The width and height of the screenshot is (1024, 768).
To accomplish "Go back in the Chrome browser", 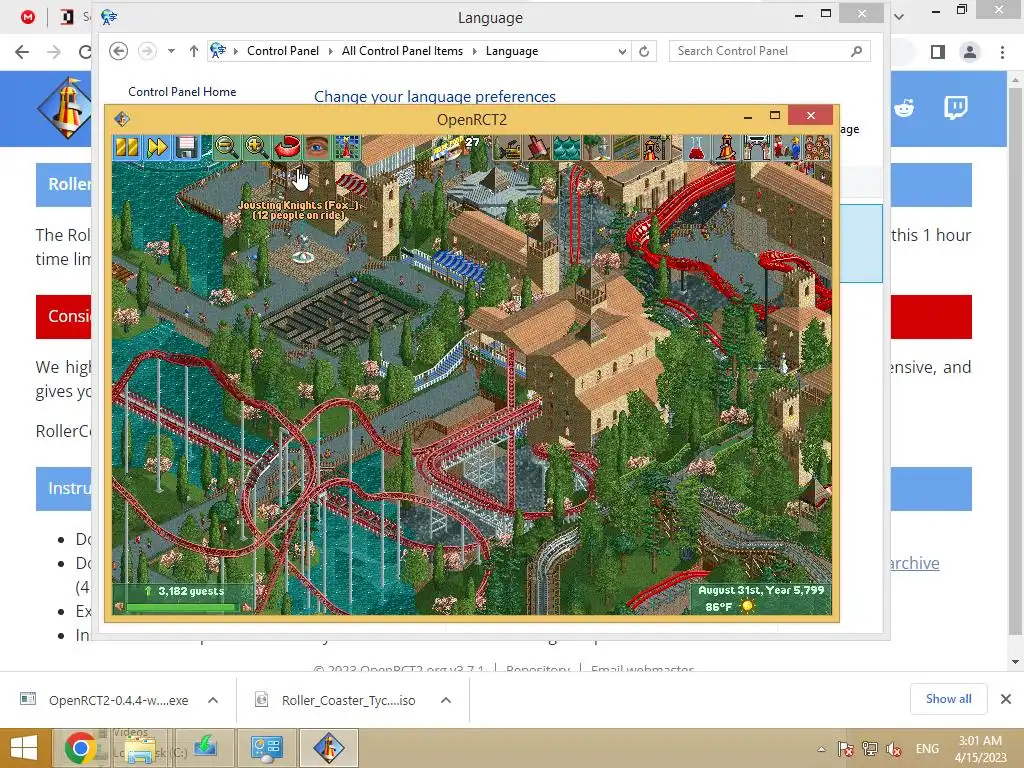I will coord(22,52).
